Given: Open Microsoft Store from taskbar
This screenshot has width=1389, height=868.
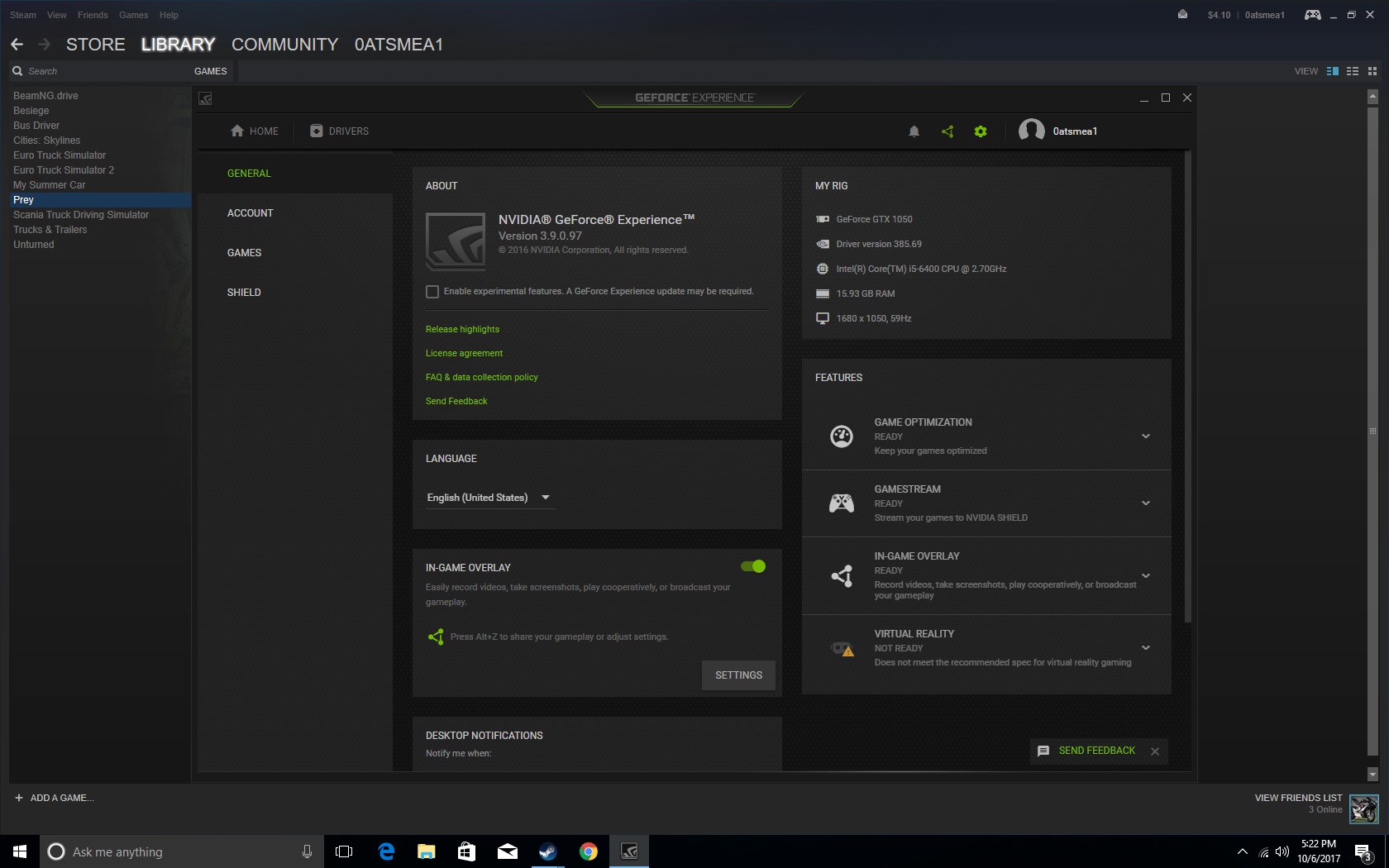Looking at the screenshot, I should (x=466, y=851).
